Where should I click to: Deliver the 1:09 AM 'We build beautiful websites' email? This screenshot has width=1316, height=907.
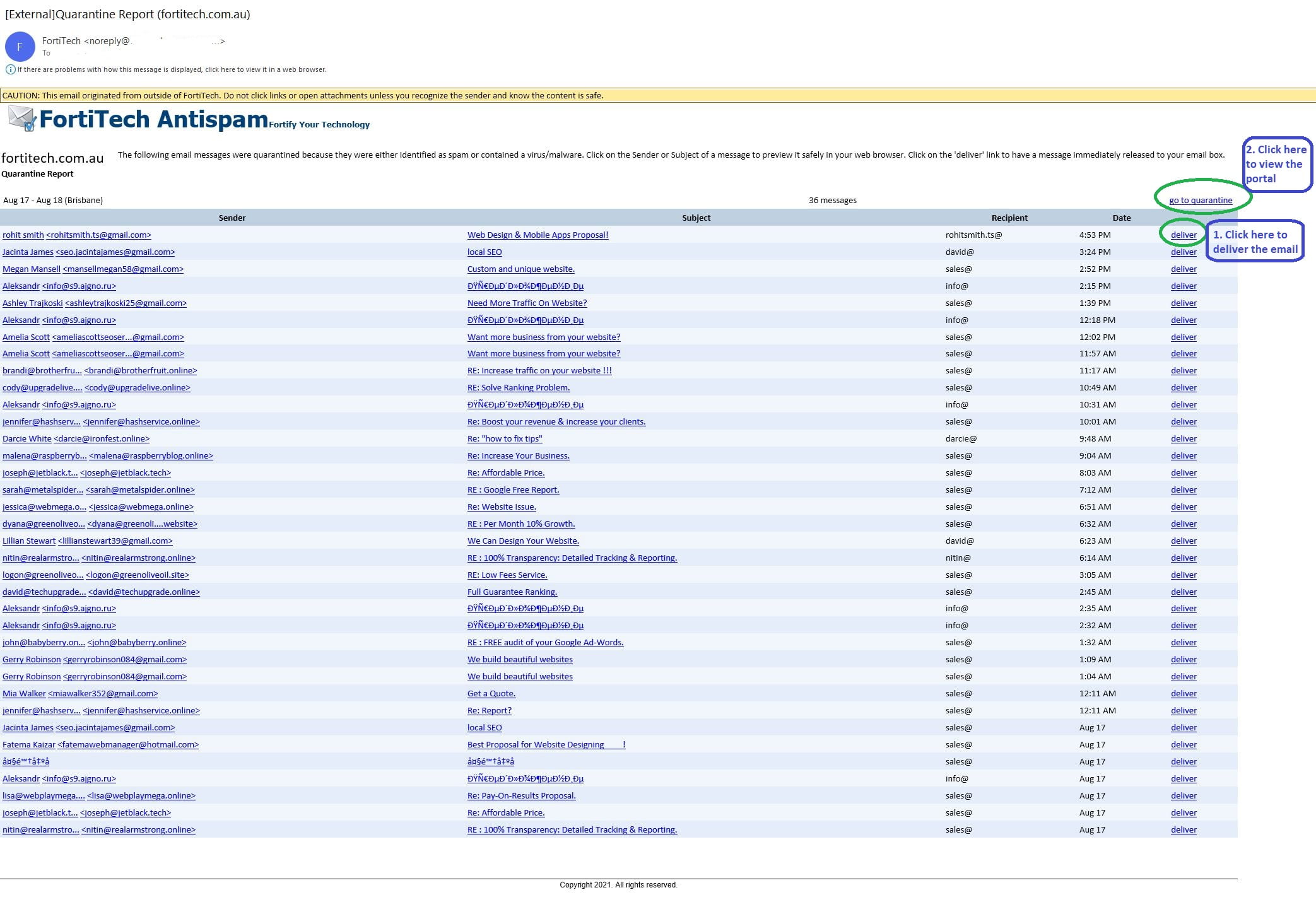click(x=1184, y=660)
